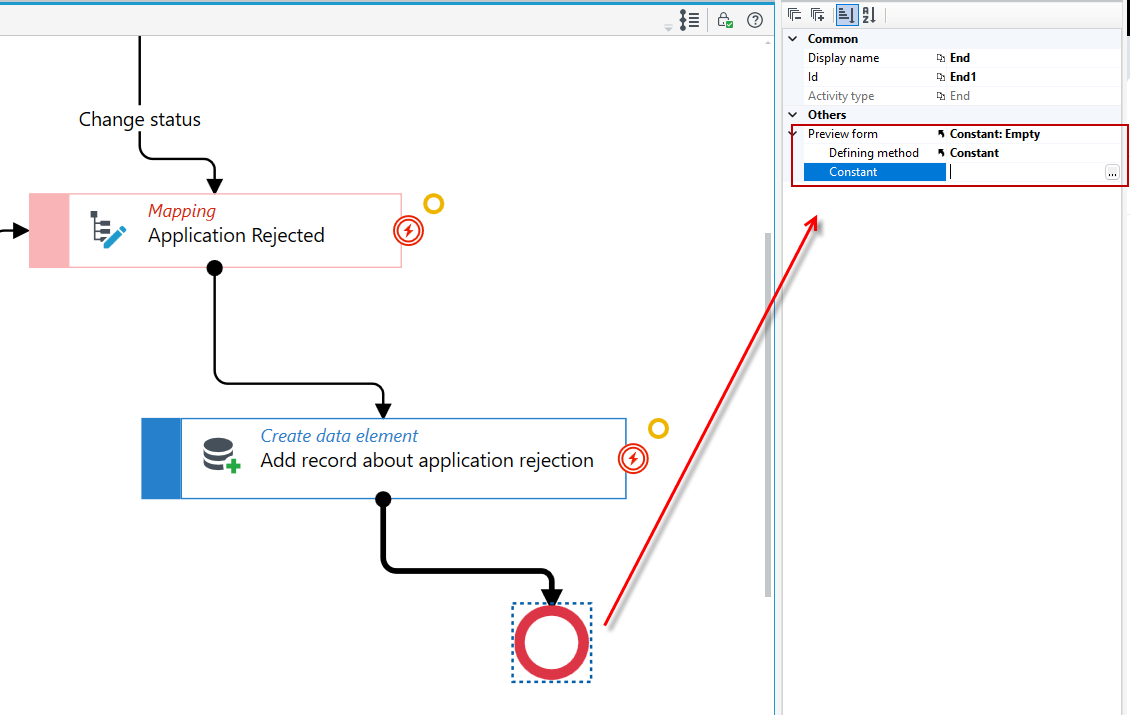The height and width of the screenshot is (715, 1130).
Task: Click the arrow icon beside Defining method value
Action: [940, 153]
